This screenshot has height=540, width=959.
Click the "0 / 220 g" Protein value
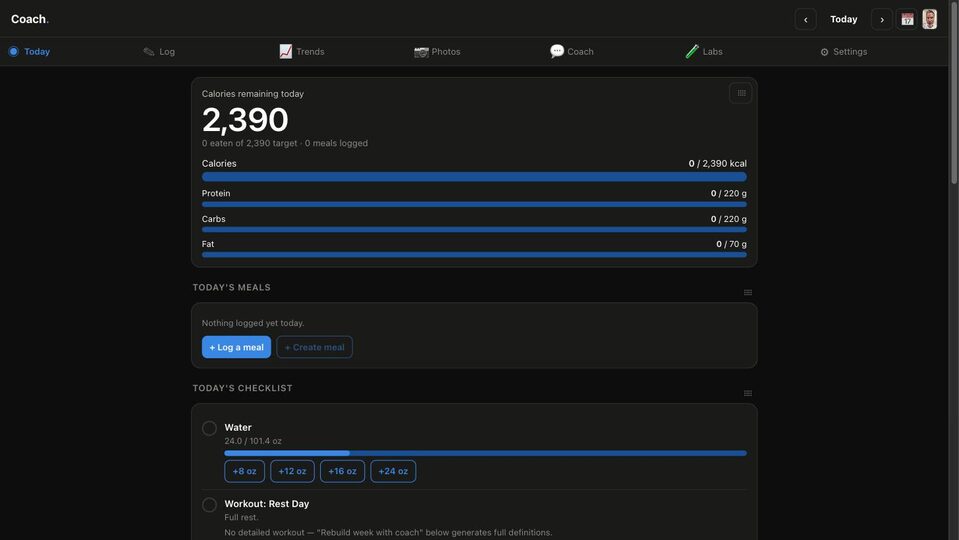click(728, 193)
